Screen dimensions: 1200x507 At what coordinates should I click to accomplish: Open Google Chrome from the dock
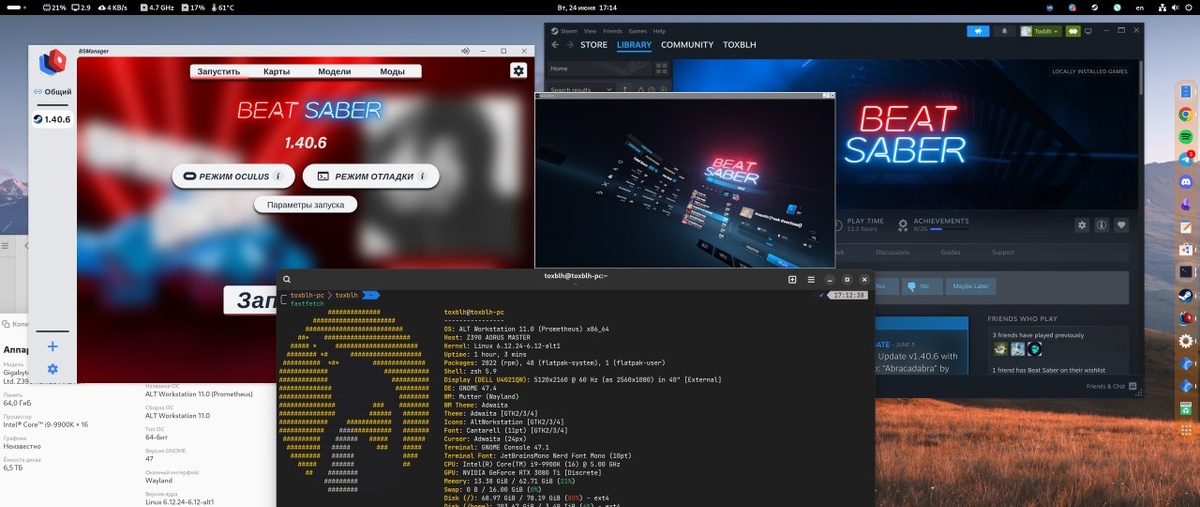(x=1186, y=113)
